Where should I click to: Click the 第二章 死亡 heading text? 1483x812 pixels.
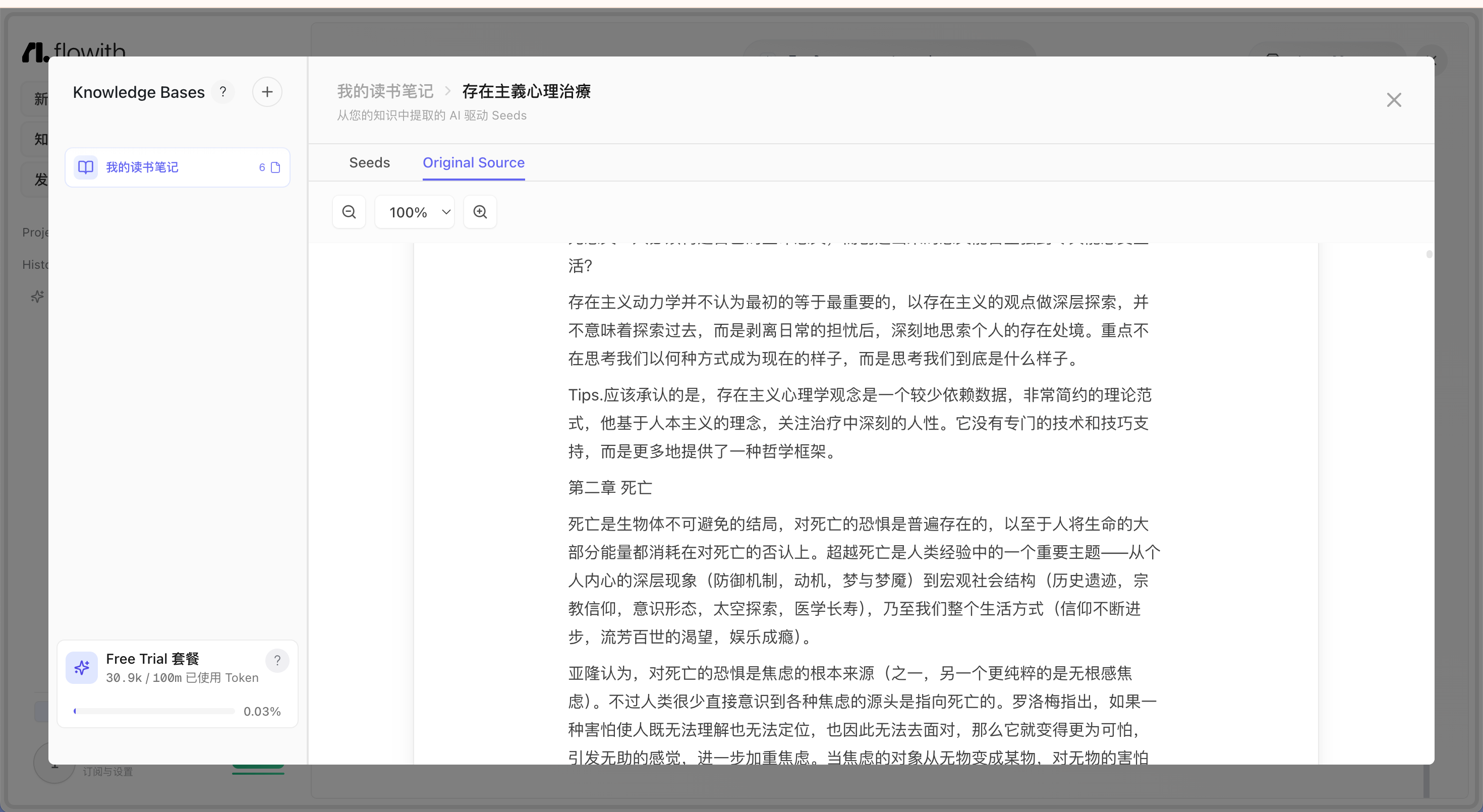tap(610, 487)
